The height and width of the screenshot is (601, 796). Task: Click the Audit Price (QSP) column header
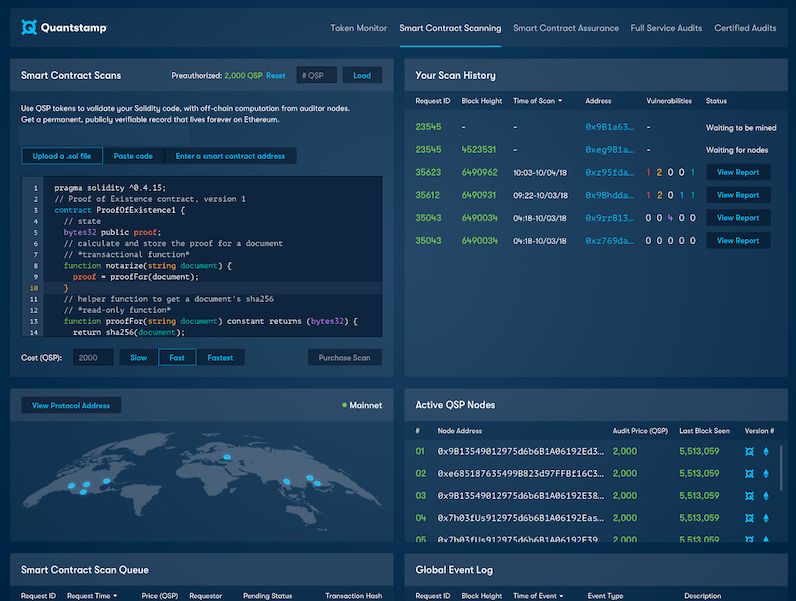(640, 431)
